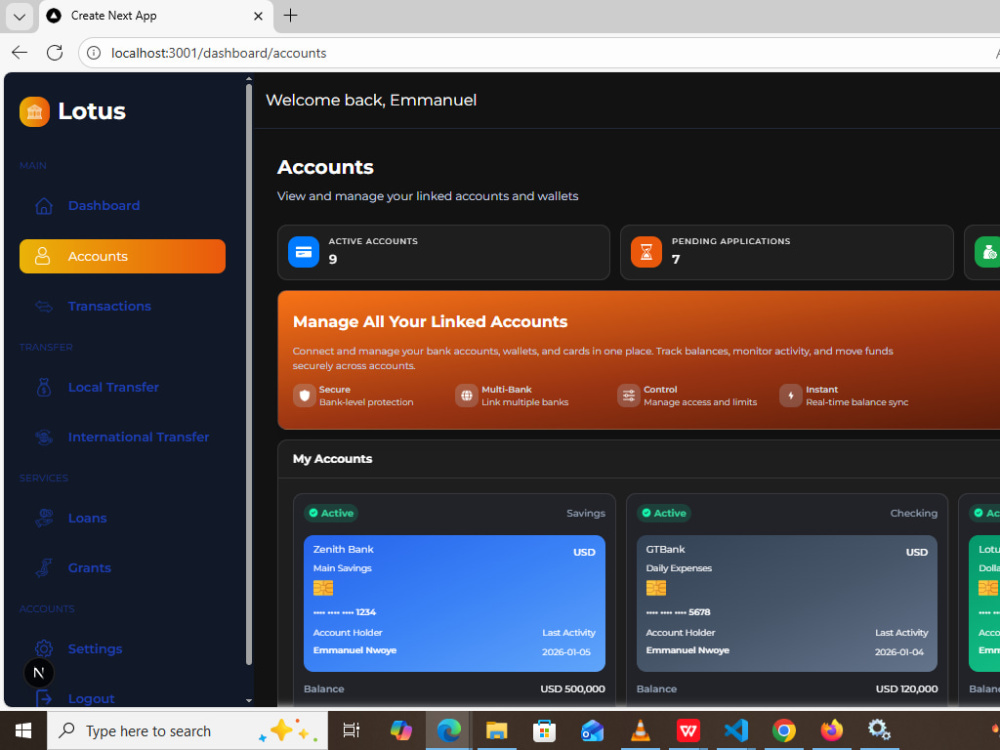Screen dimensions: 1000x750
Task: Click the Transactions arrows icon
Action: (x=43, y=307)
